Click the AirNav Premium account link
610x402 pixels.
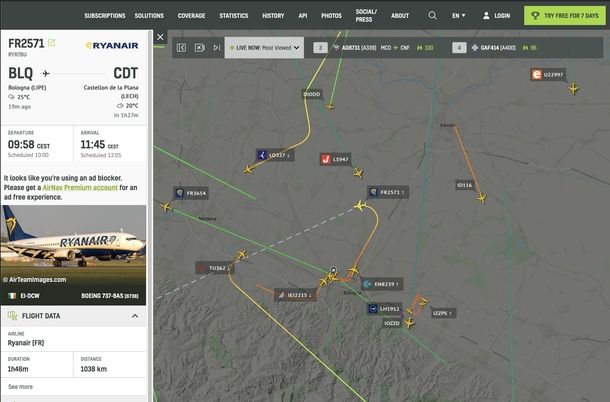[80, 188]
